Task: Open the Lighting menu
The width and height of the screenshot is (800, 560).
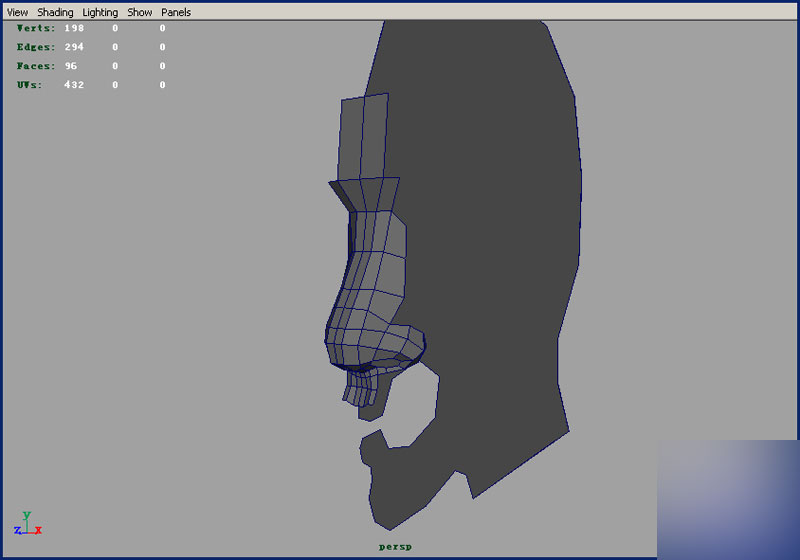Action: click(x=100, y=12)
